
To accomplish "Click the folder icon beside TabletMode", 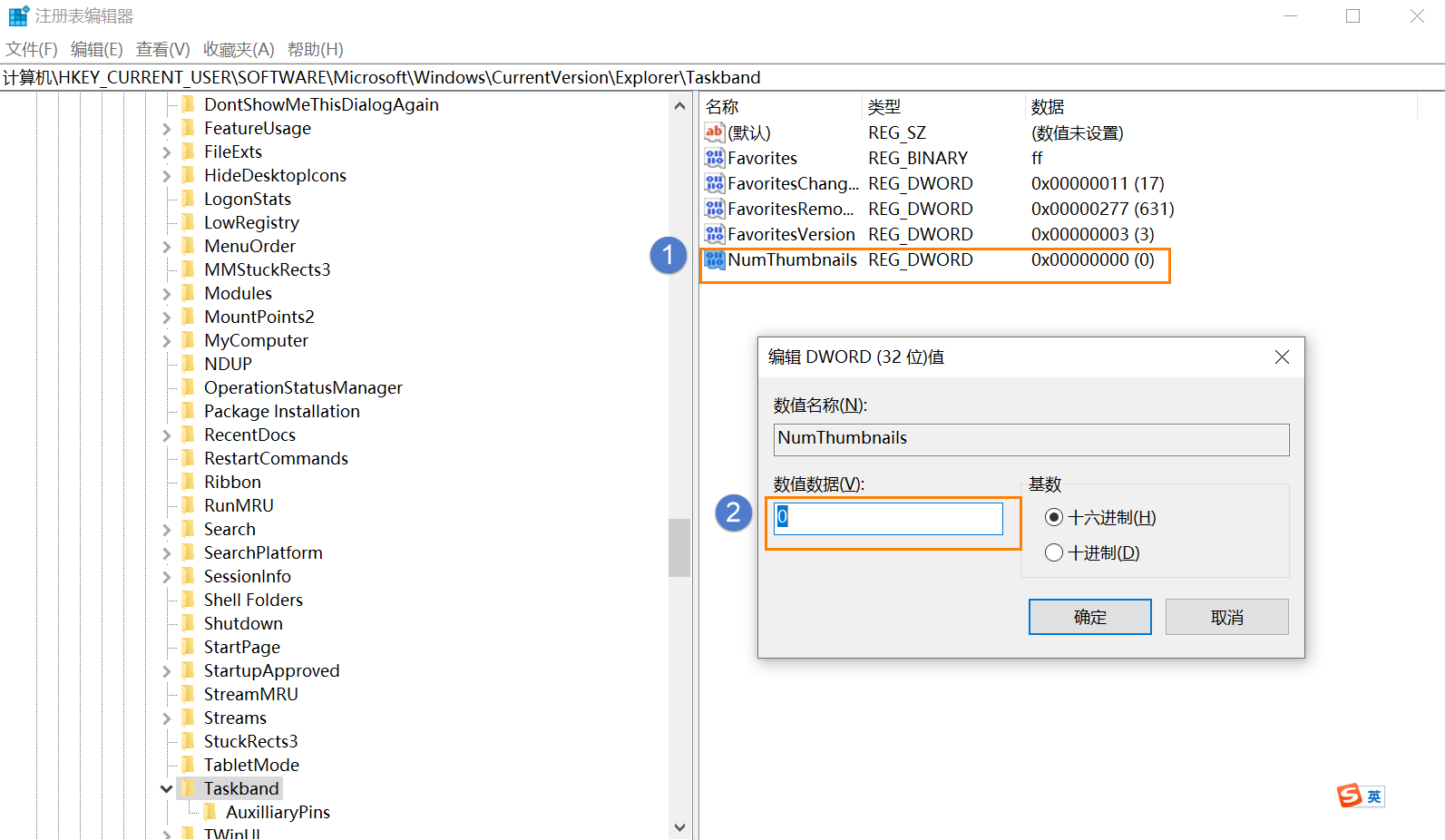I will coord(189,765).
